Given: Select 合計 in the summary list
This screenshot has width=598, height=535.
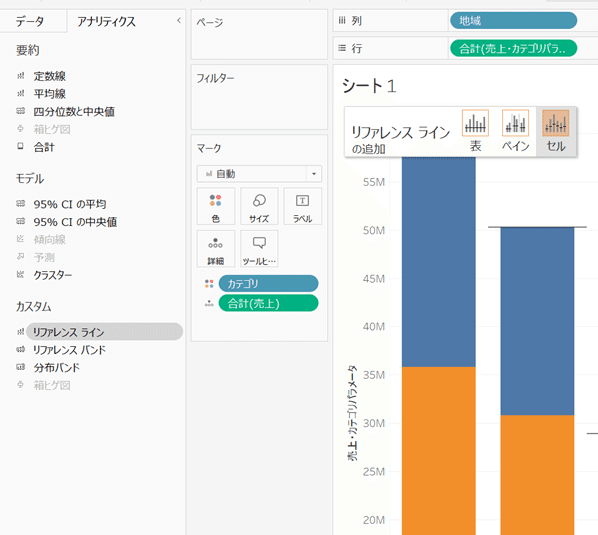Looking at the screenshot, I should pos(44,147).
